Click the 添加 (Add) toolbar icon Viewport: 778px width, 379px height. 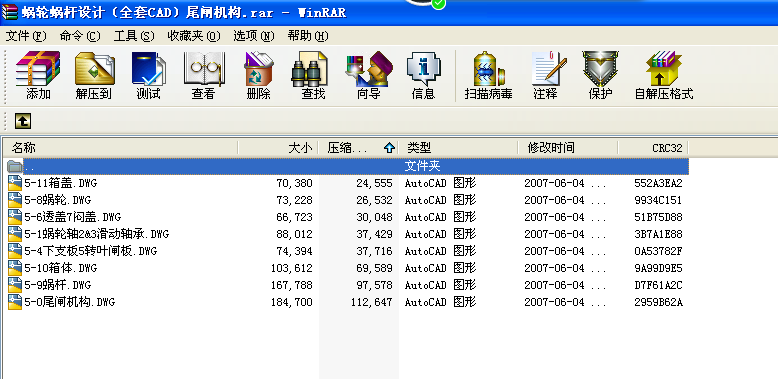(x=38, y=75)
